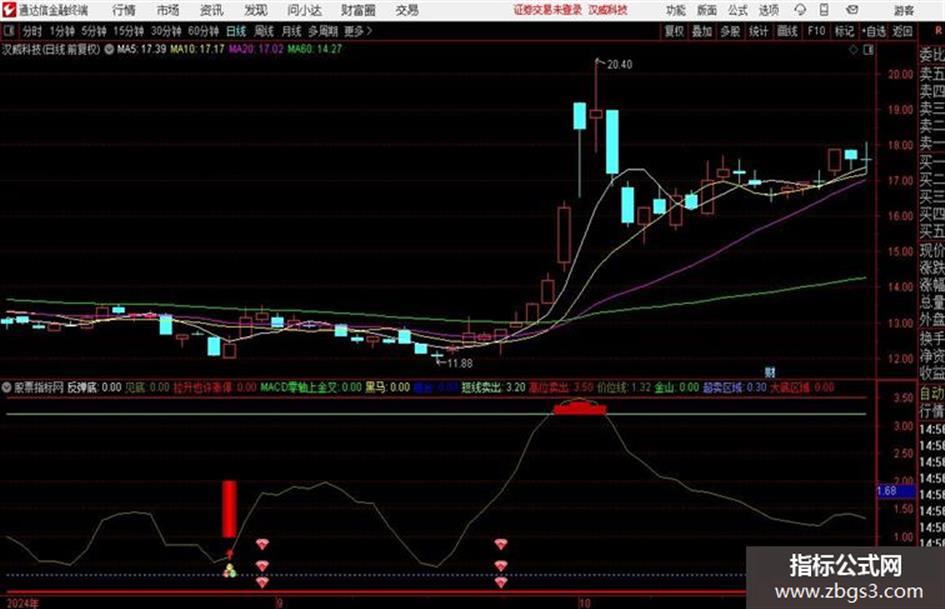Open the 多周期 multi-period view
The height and width of the screenshot is (609, 945).
323,31
